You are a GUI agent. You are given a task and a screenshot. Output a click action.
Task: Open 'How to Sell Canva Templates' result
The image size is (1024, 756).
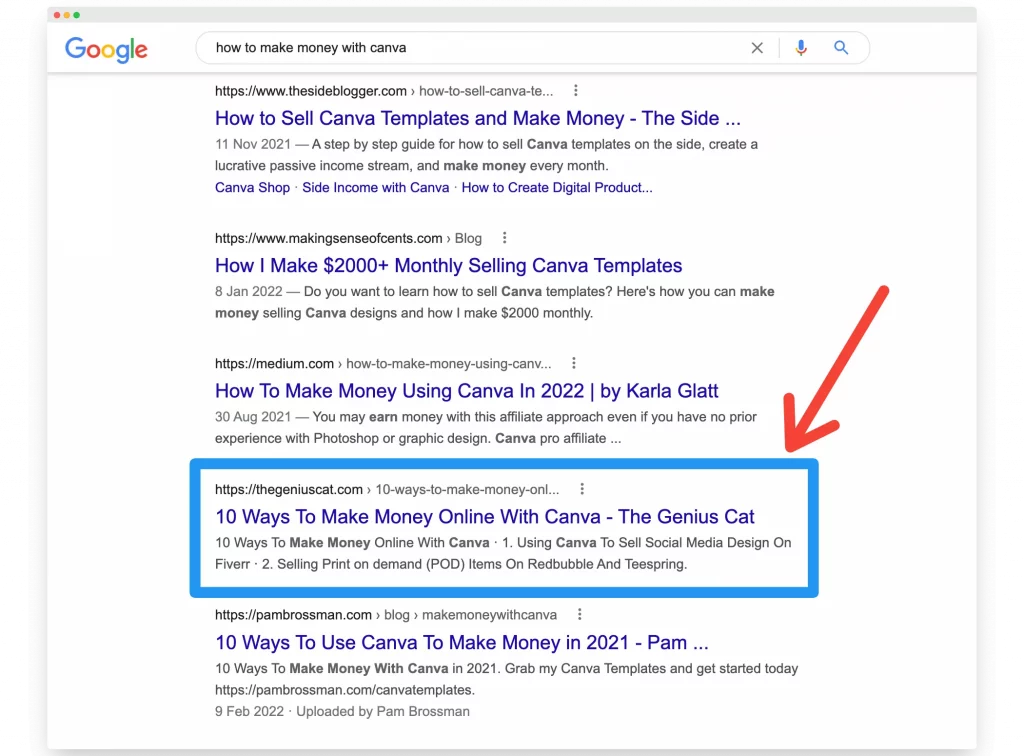pyautogui.click(x=477, y=118)
